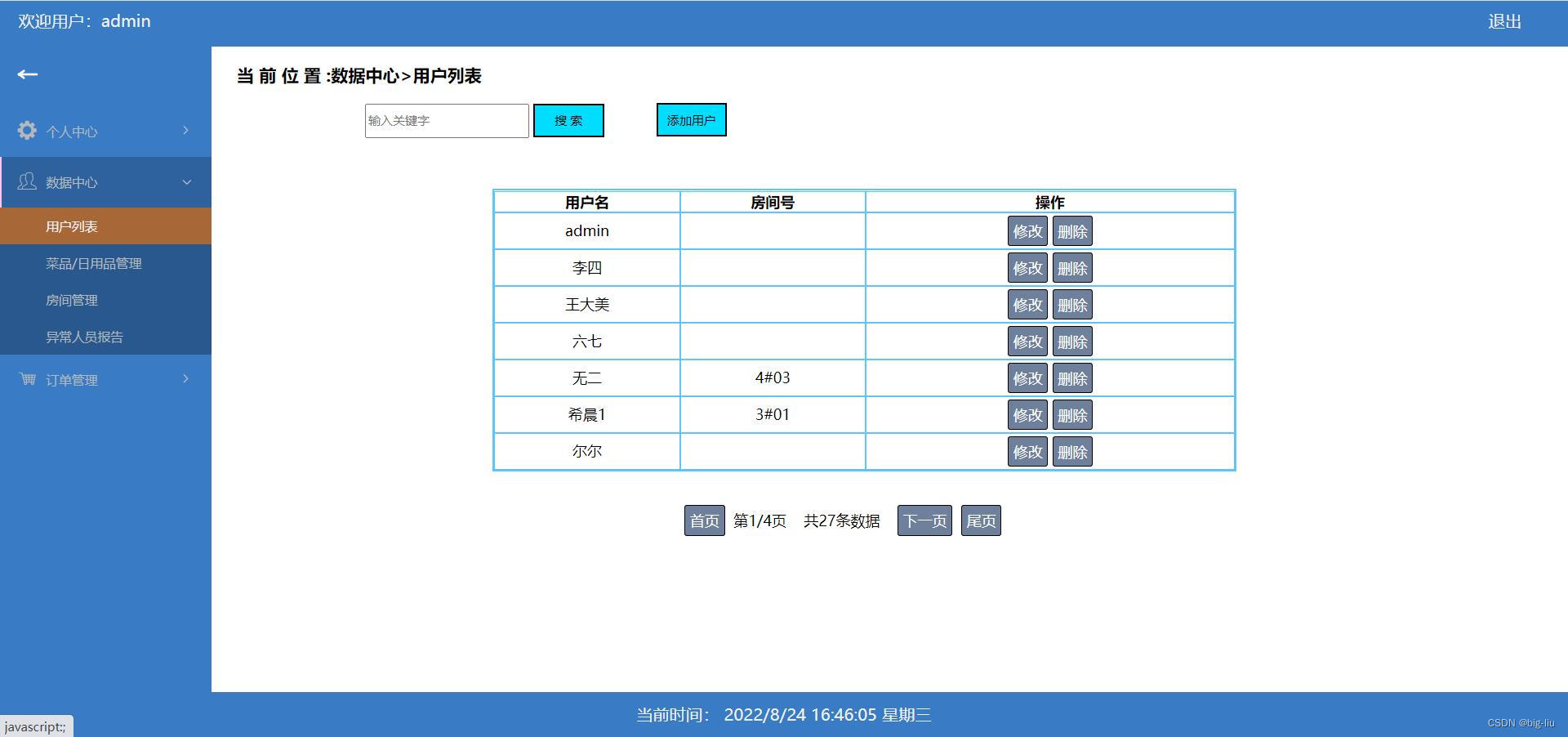
Task: Click the user icon beside 数据中心
Action: [x=27, y=181]
